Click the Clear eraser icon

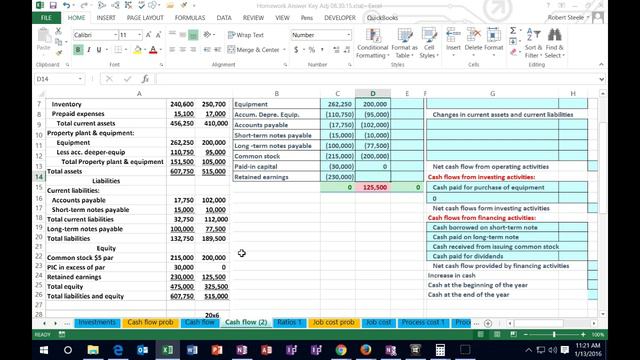coord(513,52)
